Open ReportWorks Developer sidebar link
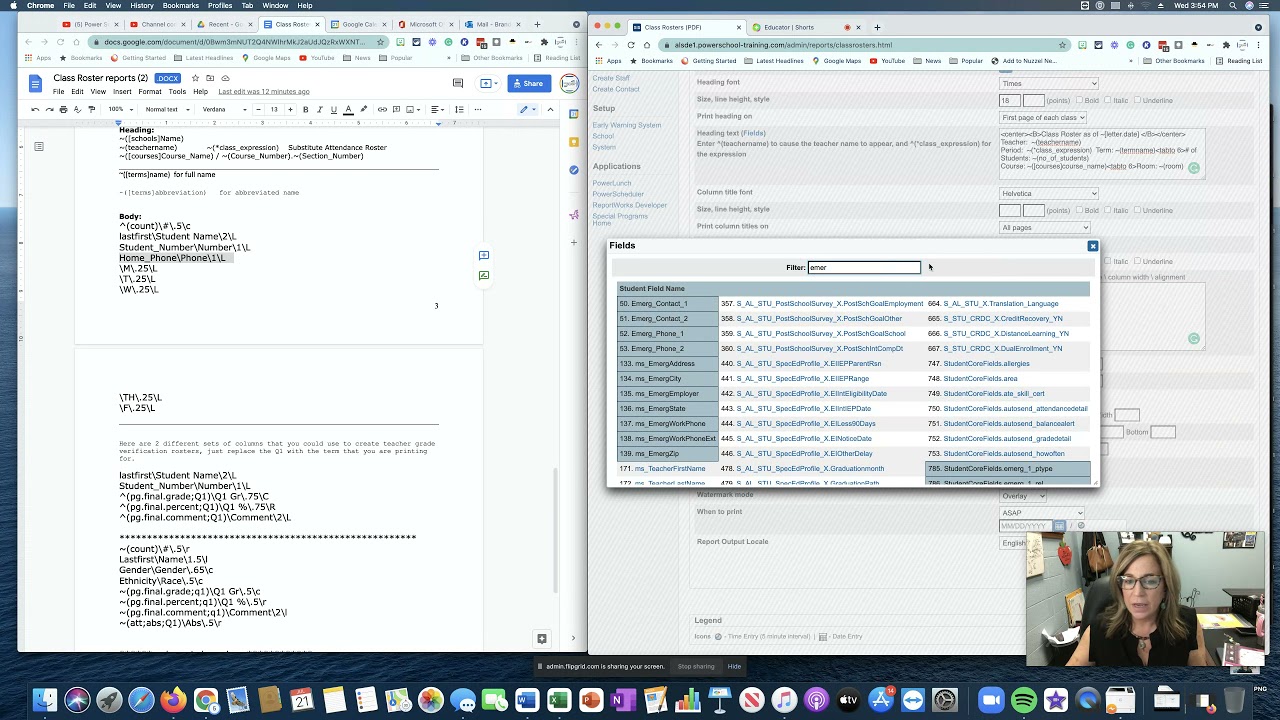The width and height of the screenshot is (1280, 720). pos(629,205)
